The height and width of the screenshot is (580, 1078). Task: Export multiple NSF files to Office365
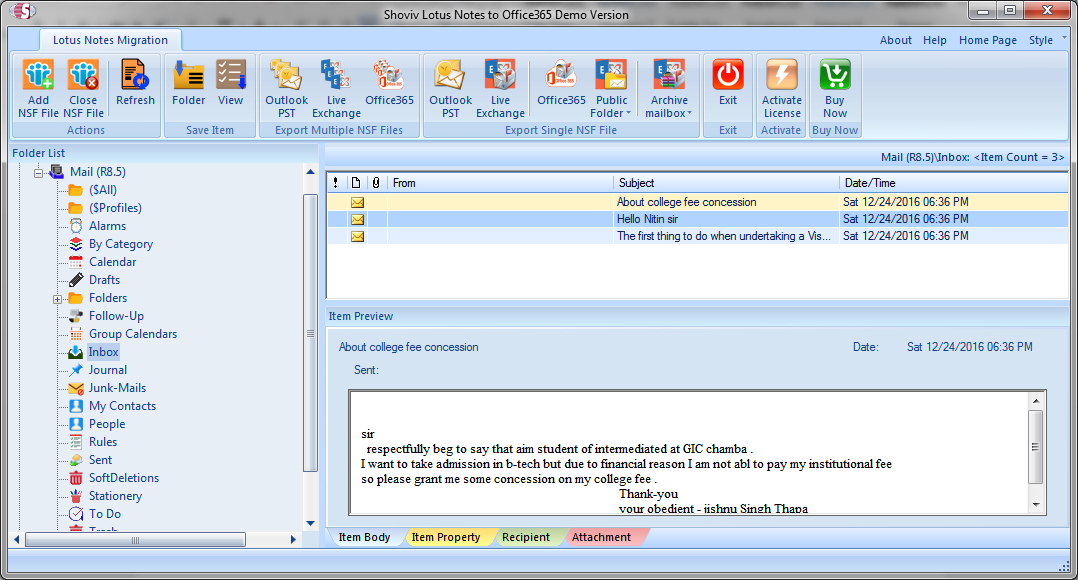click(x=389, y=82)
